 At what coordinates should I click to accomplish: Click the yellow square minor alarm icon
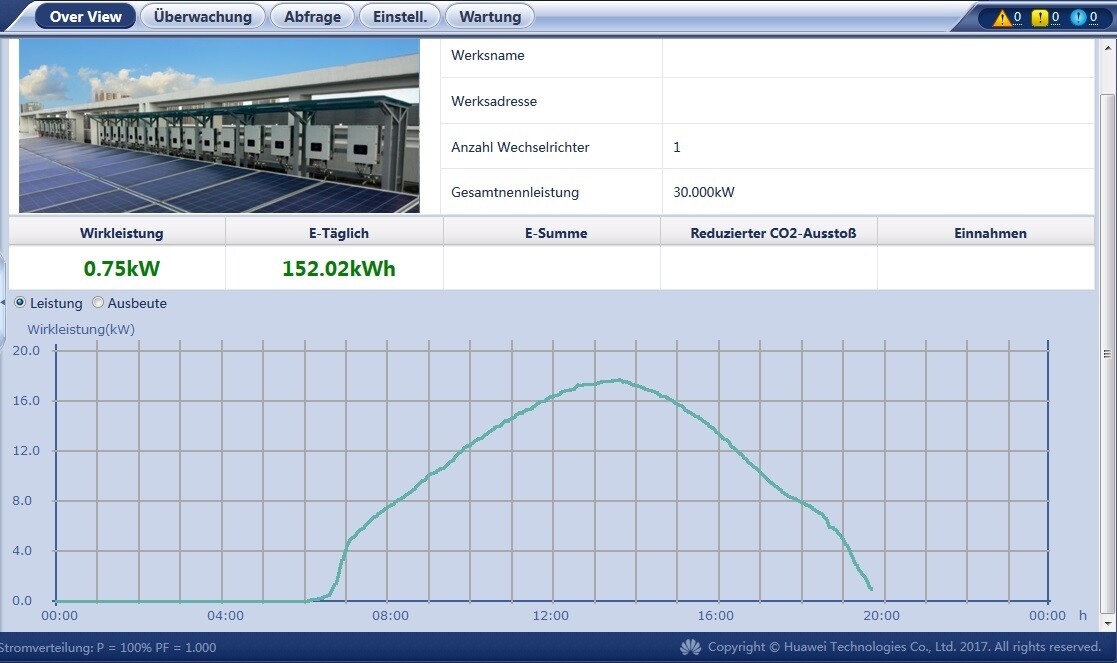click(x=1040, y=17)
